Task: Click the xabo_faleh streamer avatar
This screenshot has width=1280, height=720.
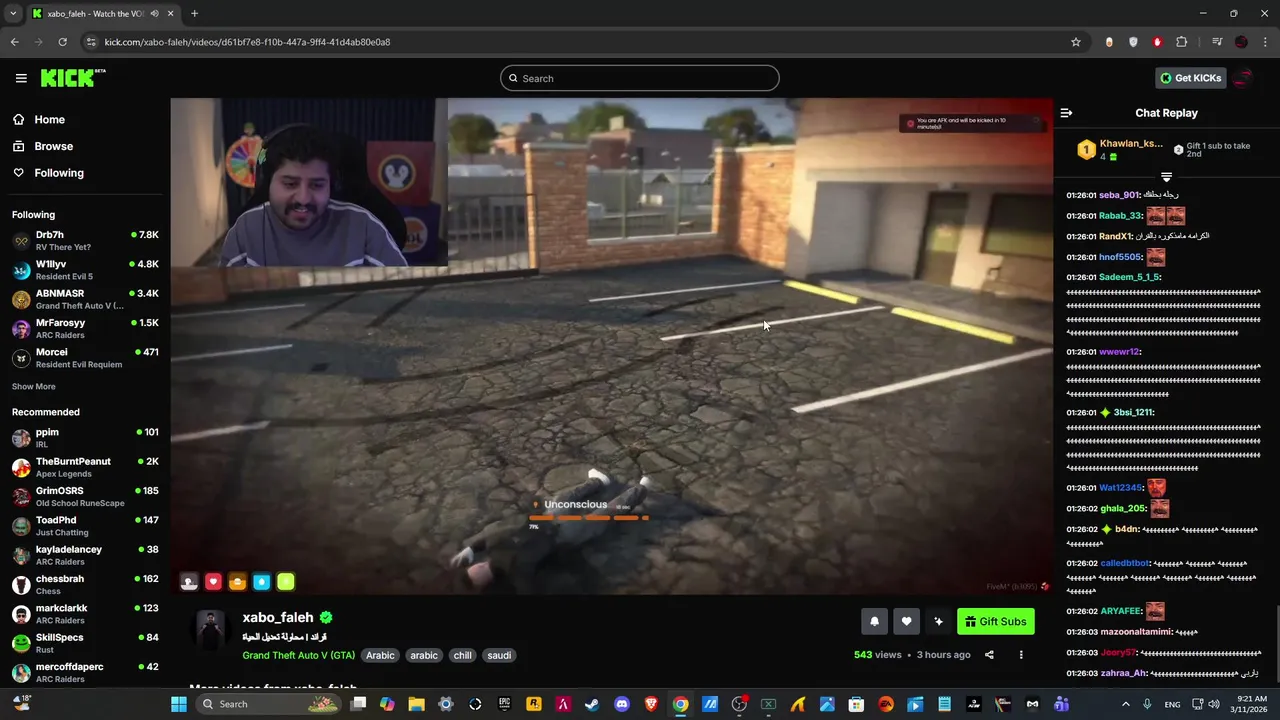Action: (210, 630)
